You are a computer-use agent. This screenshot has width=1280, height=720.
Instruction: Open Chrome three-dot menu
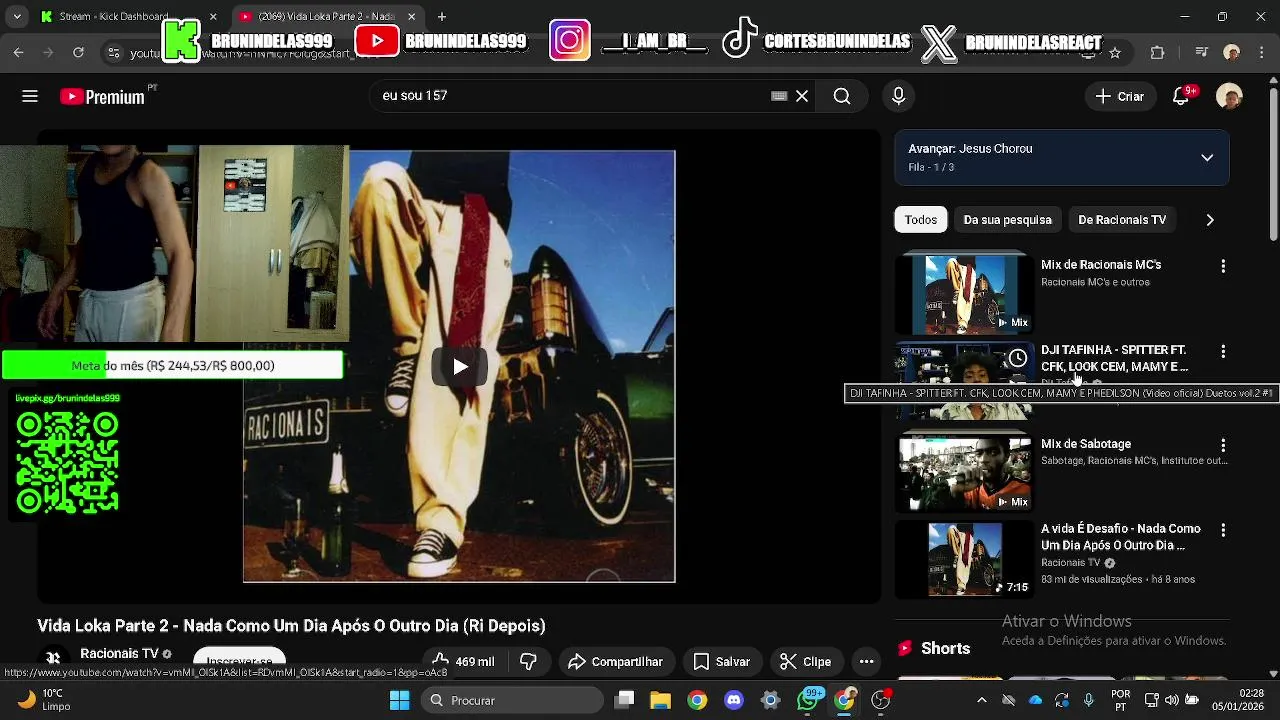pyautogui.click(x=1261, y=52)
